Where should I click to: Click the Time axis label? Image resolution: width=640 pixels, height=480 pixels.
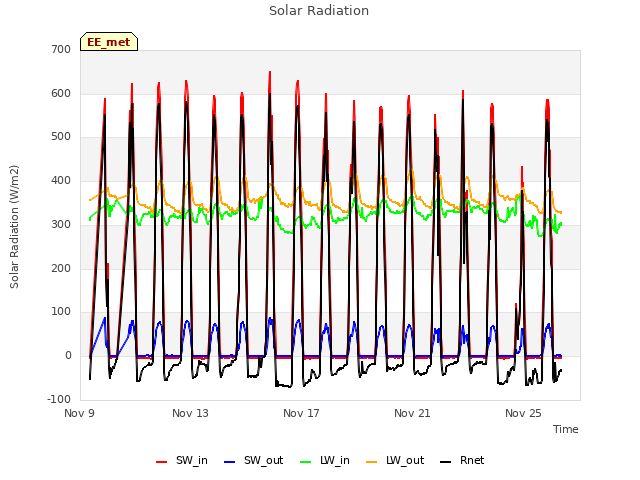click(x=566, y=429)
